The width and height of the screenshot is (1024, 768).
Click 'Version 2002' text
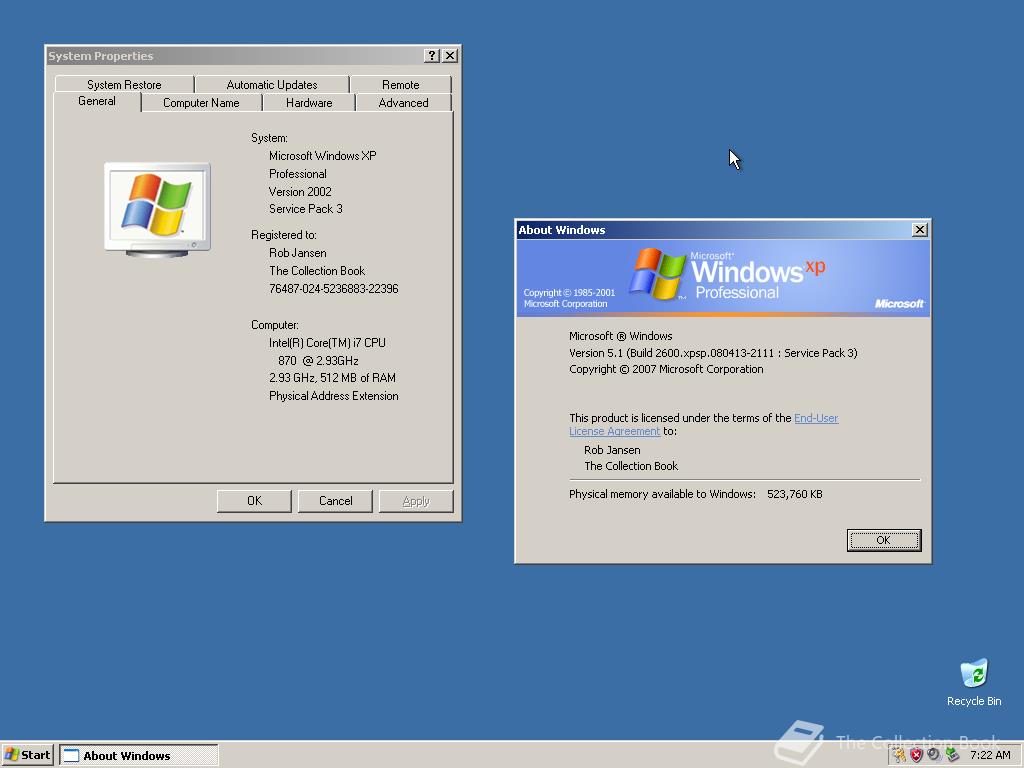pos(300,191)
